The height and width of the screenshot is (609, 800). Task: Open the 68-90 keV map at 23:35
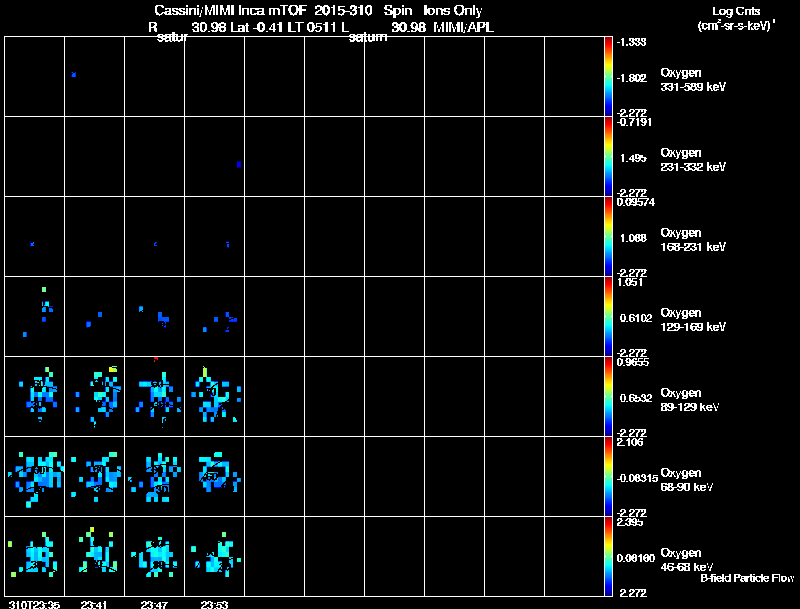tap(35, 476)
